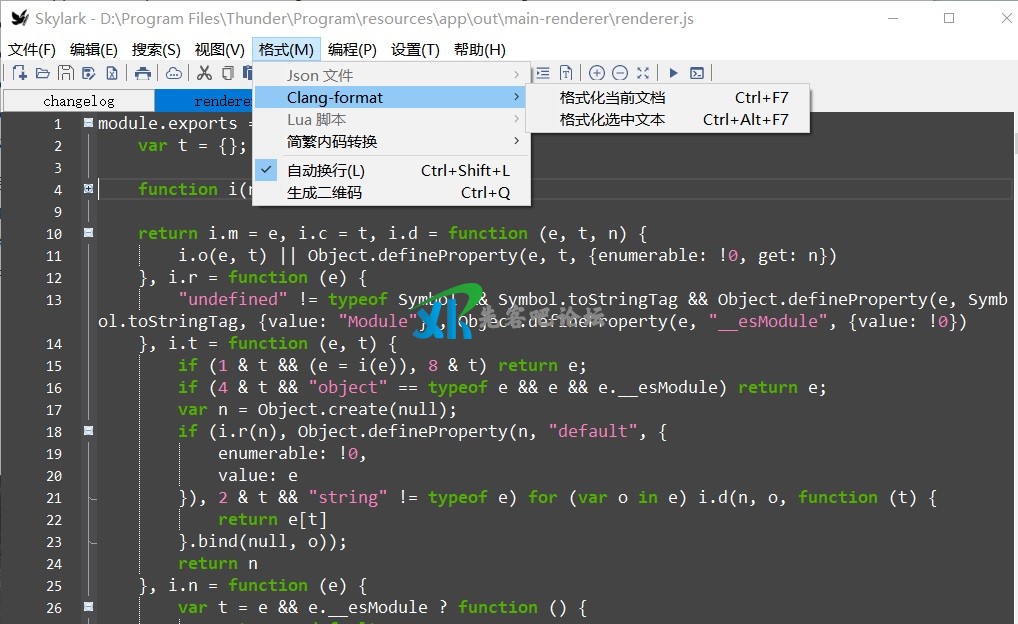
Task: Click the Run play icon
Action: (673, 73)
